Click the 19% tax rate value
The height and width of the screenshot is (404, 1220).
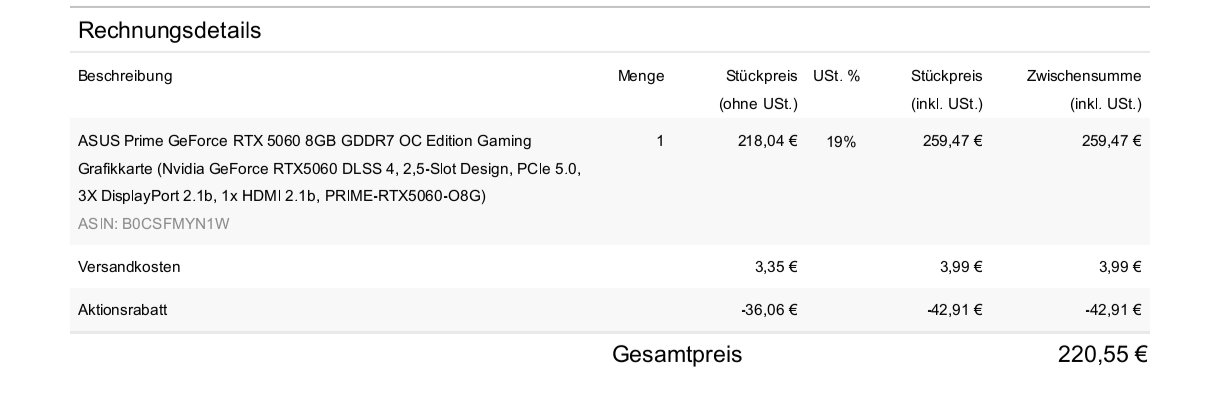point(841,142)
